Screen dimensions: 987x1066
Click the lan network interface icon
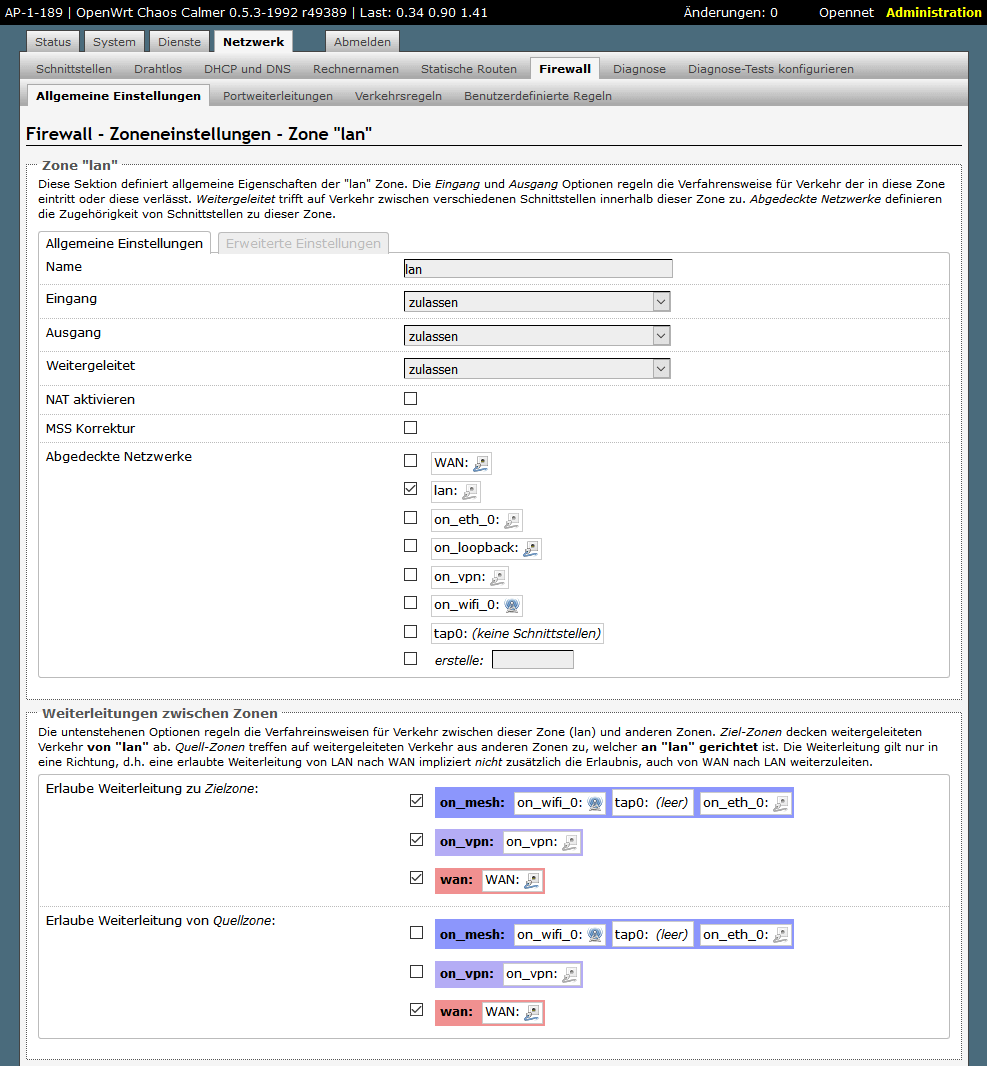point(469,492)
